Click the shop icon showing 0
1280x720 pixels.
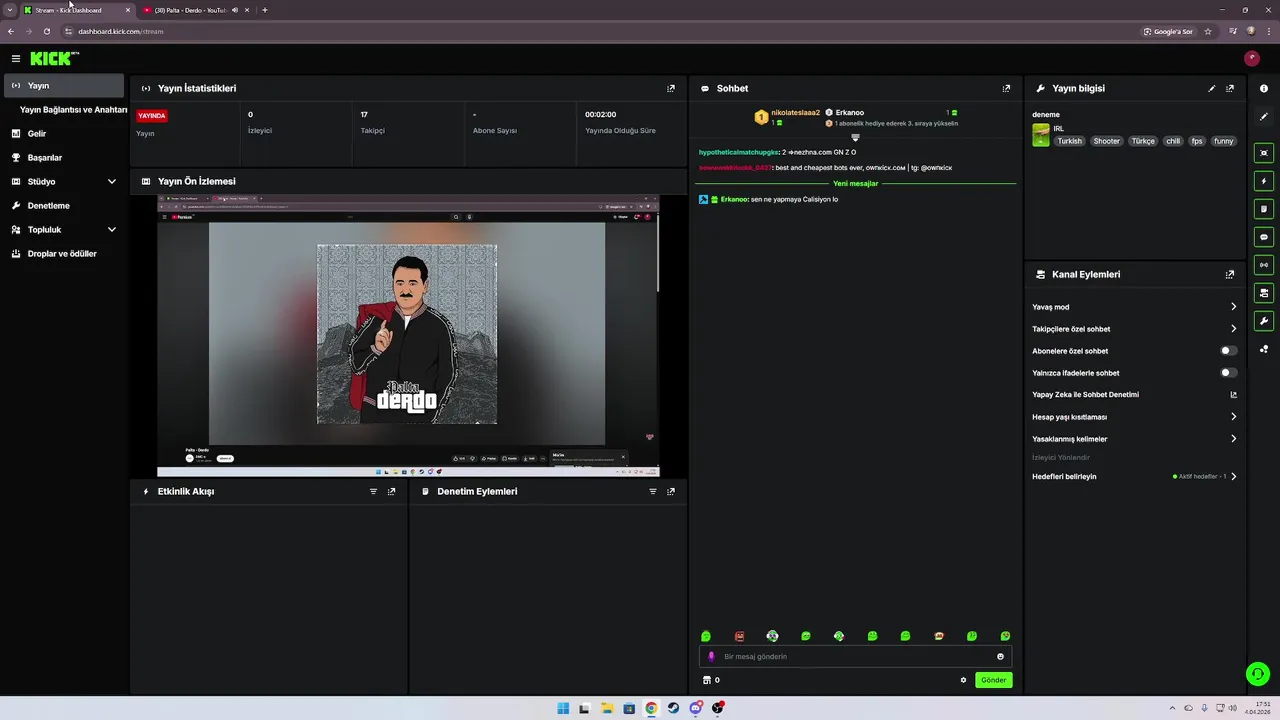point(711,680)
